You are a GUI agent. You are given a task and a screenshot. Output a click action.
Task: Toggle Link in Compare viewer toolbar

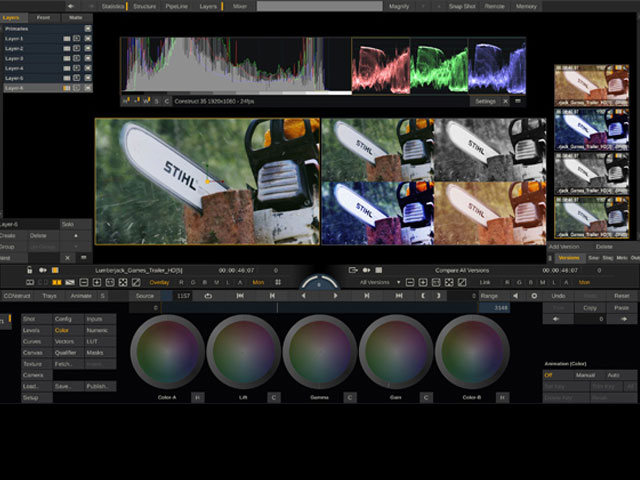(x=485, y=282)
